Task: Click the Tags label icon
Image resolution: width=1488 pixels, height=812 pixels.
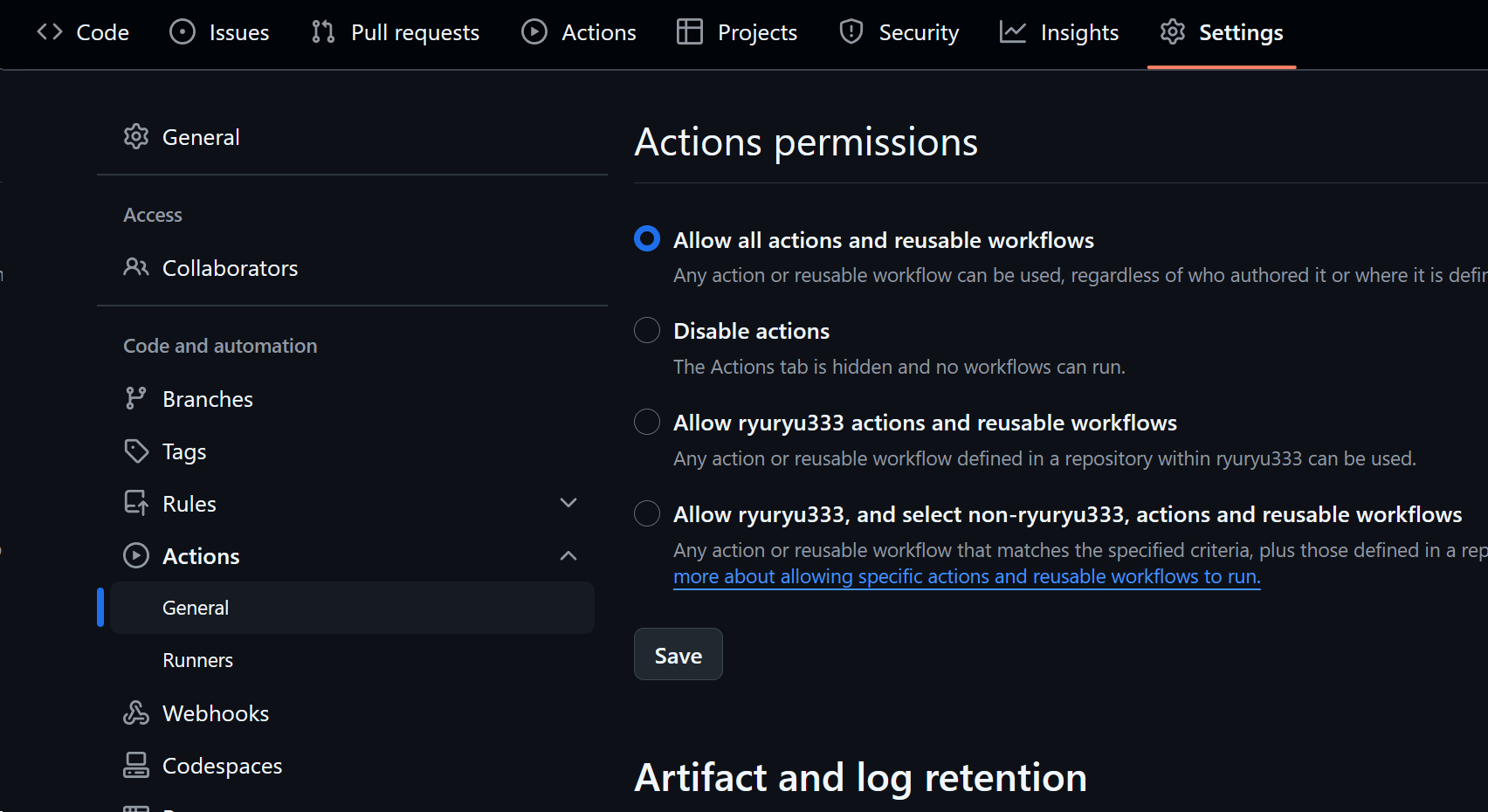Action: (136, 451)
